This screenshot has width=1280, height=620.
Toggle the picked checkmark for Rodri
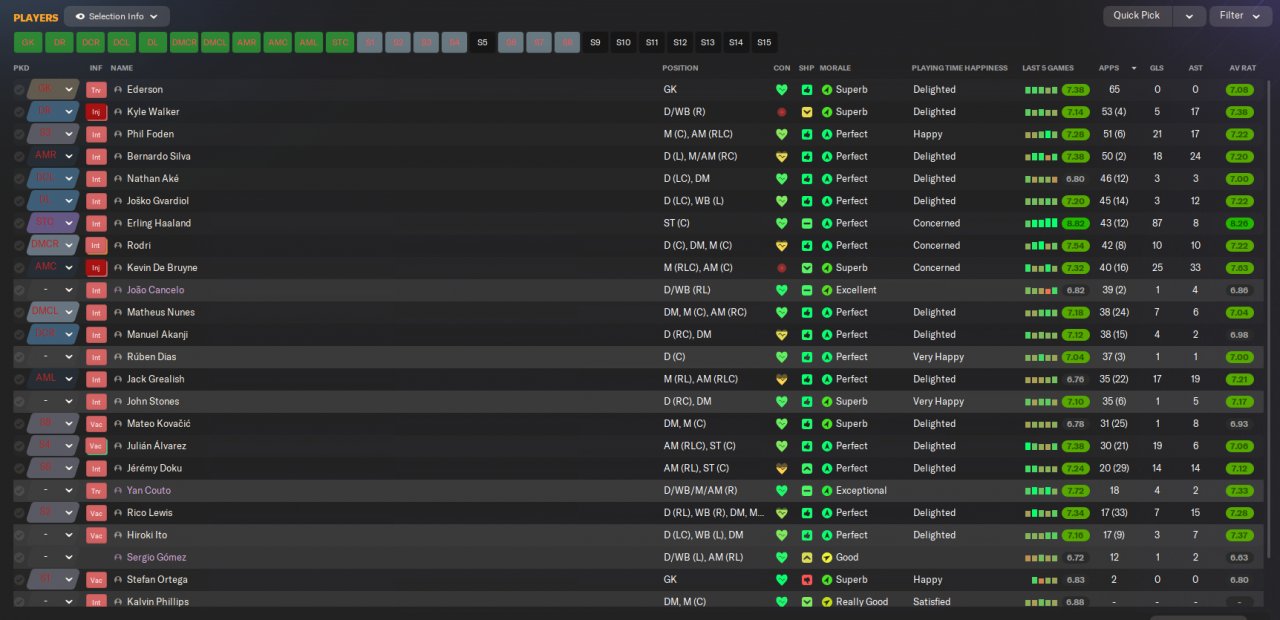19,246
